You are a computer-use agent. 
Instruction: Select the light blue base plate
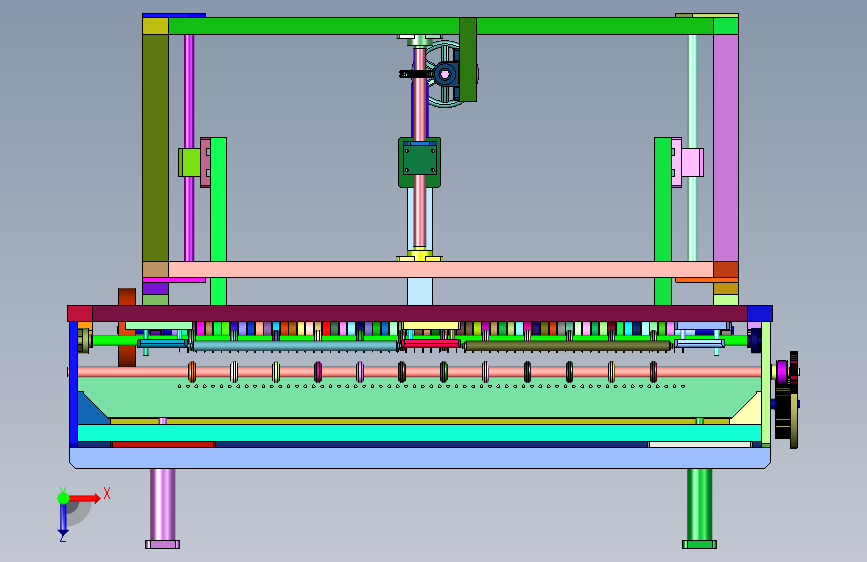coord(420,457)
